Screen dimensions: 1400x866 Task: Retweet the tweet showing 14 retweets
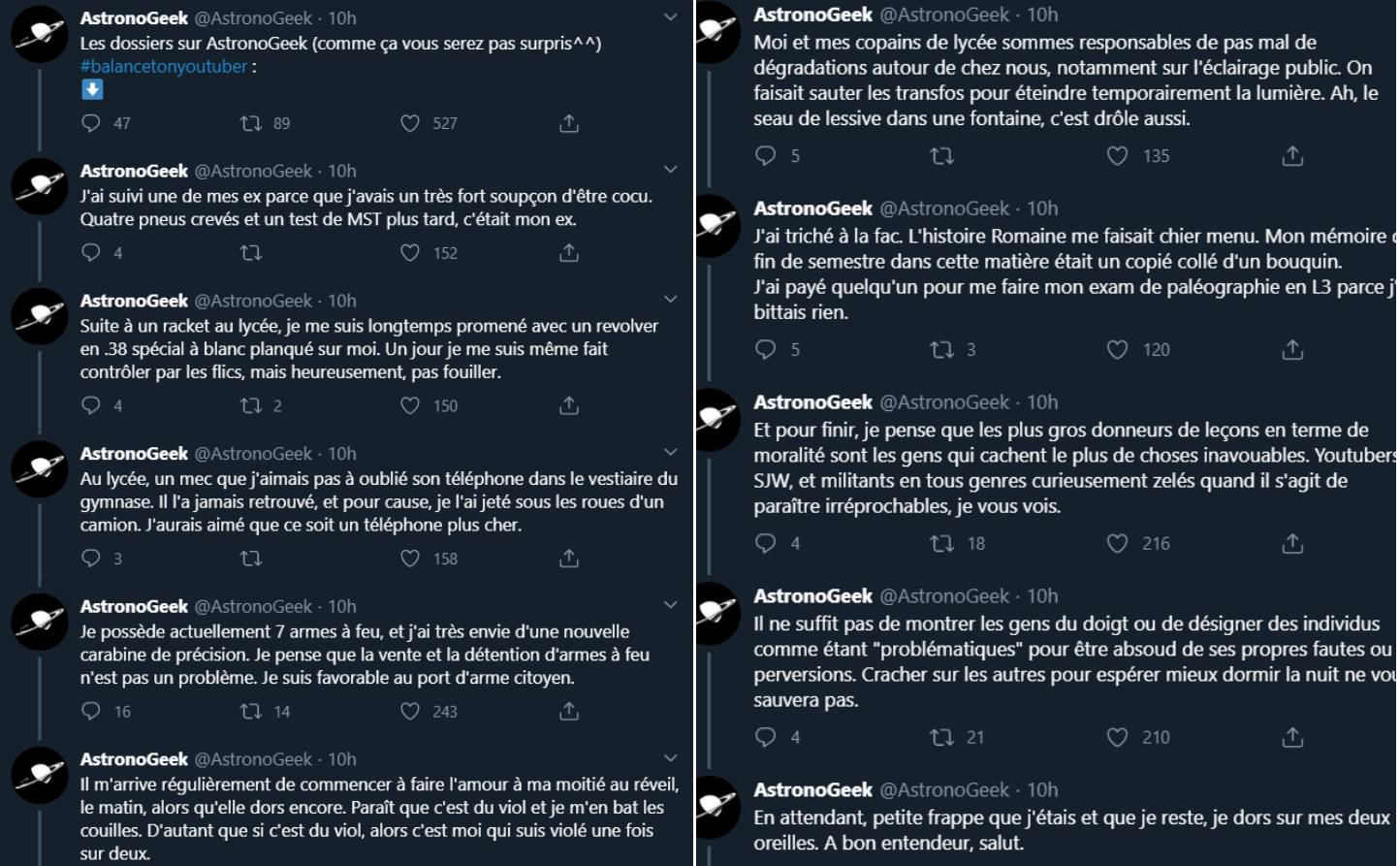coord(251,711)
